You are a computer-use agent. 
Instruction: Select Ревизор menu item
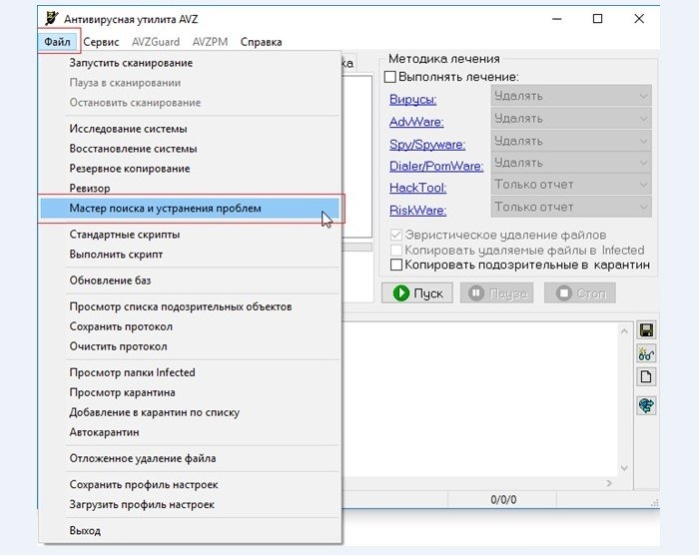190,188
